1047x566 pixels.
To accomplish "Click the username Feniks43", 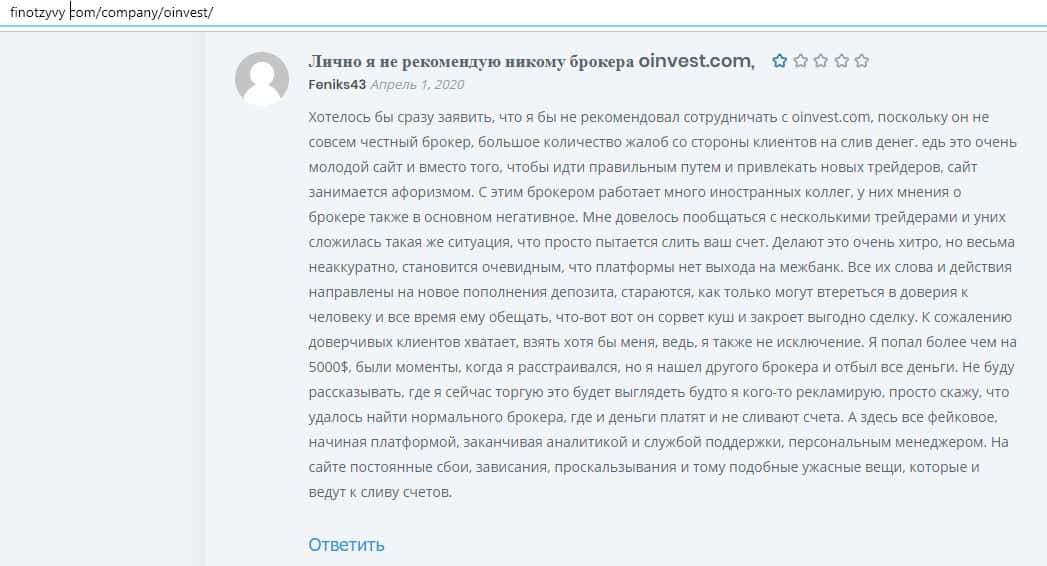I will point(337,85).
